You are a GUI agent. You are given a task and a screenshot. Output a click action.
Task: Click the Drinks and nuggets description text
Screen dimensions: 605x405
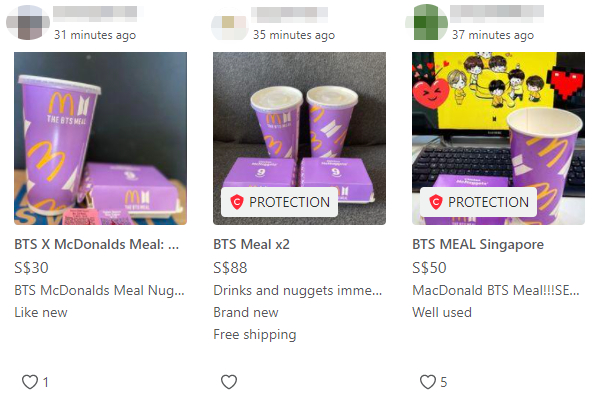[297, 290]
